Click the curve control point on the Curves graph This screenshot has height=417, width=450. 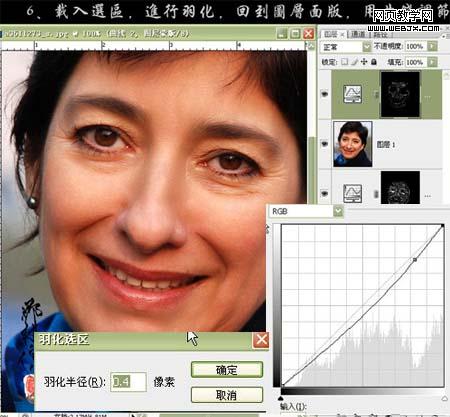(x=415, y=259)
